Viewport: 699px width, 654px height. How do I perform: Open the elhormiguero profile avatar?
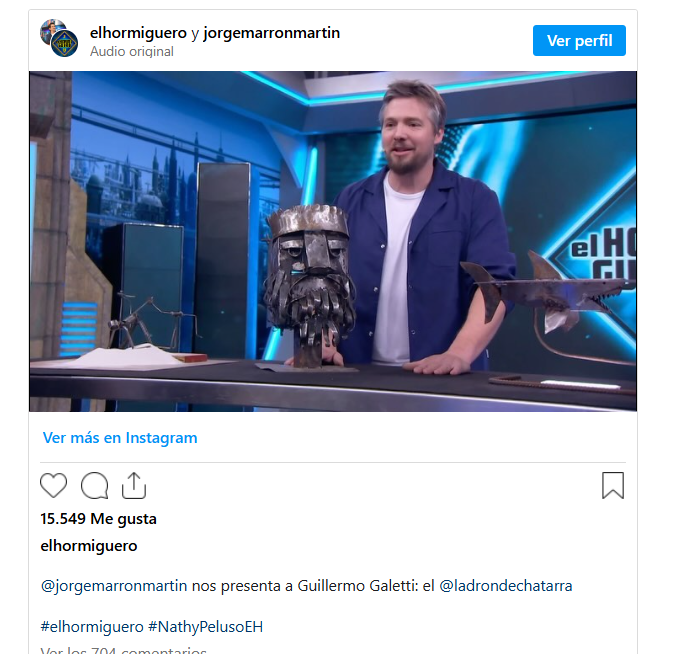click(59, 38)
